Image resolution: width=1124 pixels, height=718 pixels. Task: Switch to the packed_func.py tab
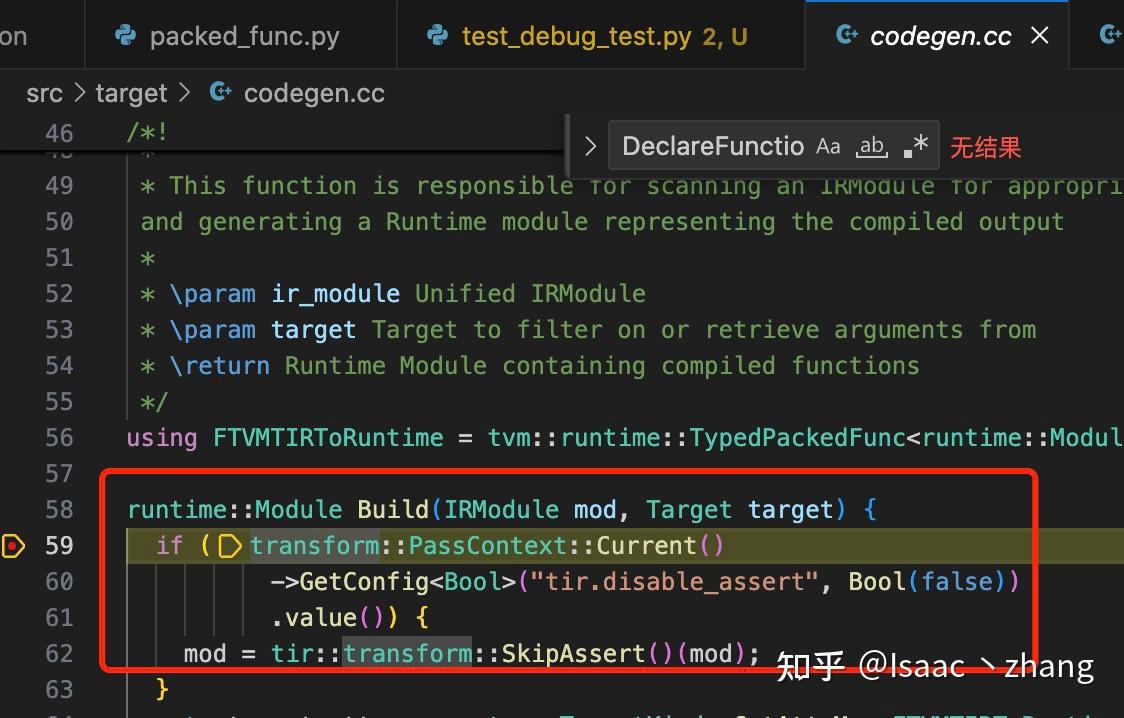(x=245, y=35)
